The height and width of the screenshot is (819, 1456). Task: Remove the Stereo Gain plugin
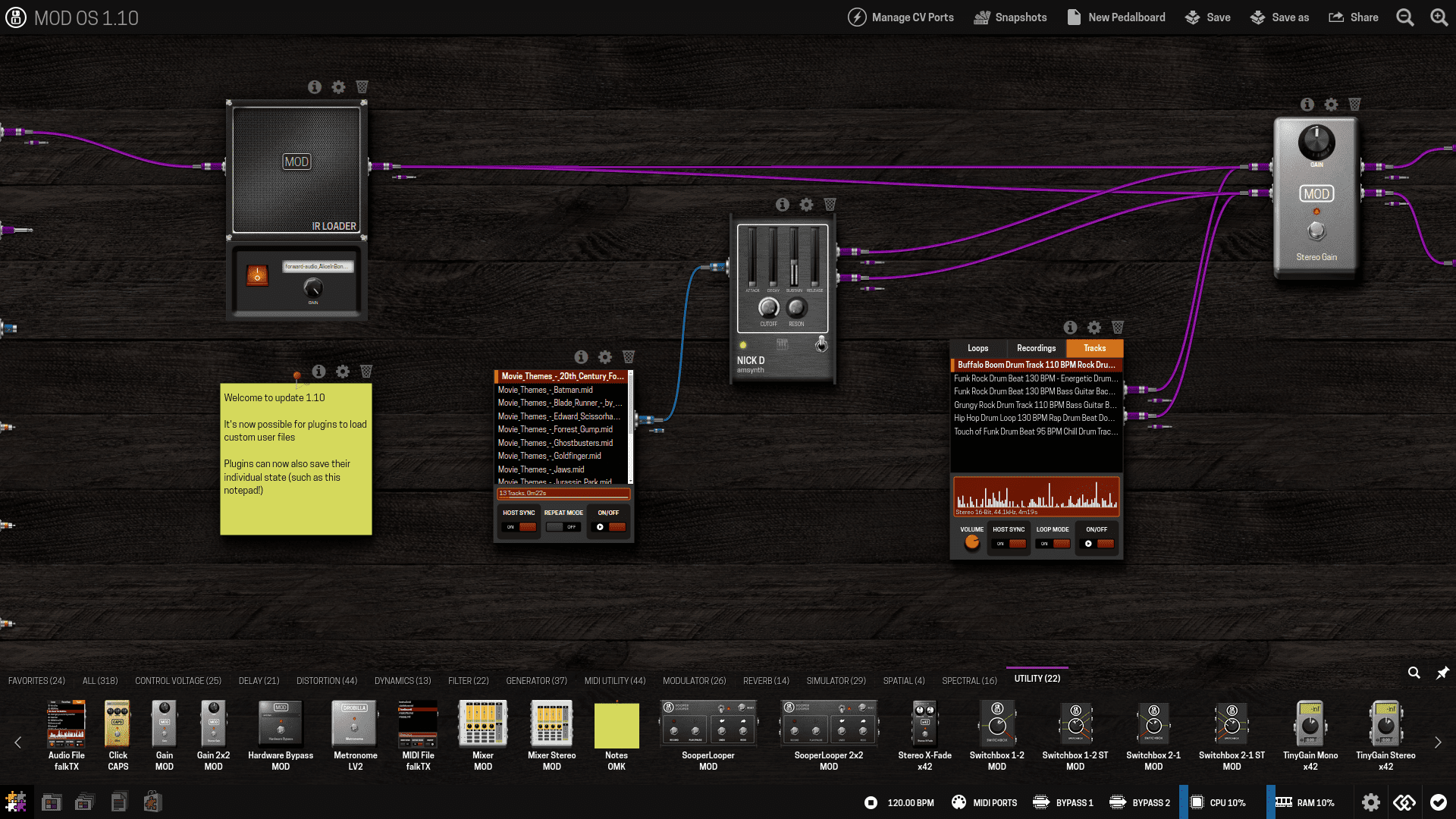[x=1354, y=105]
